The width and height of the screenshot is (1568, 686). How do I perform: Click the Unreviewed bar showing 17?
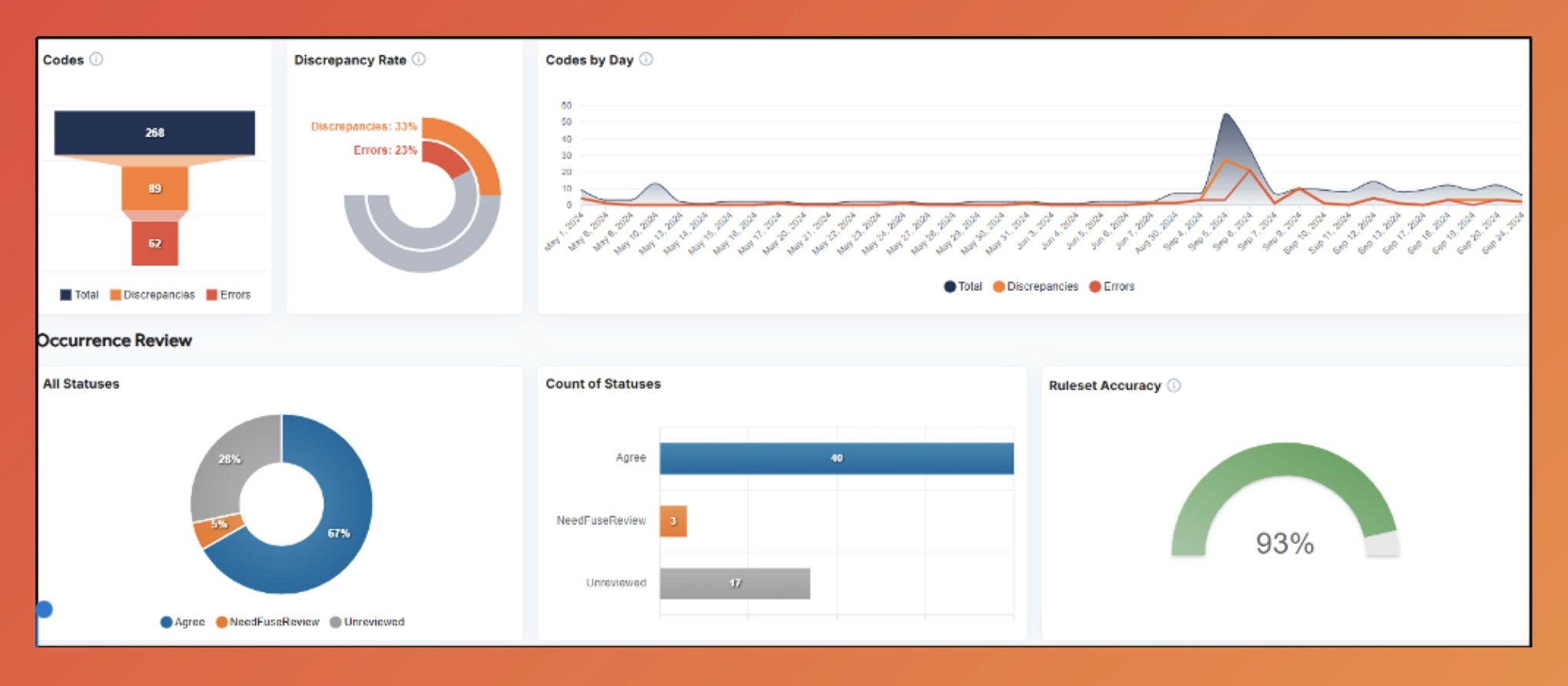734,583
